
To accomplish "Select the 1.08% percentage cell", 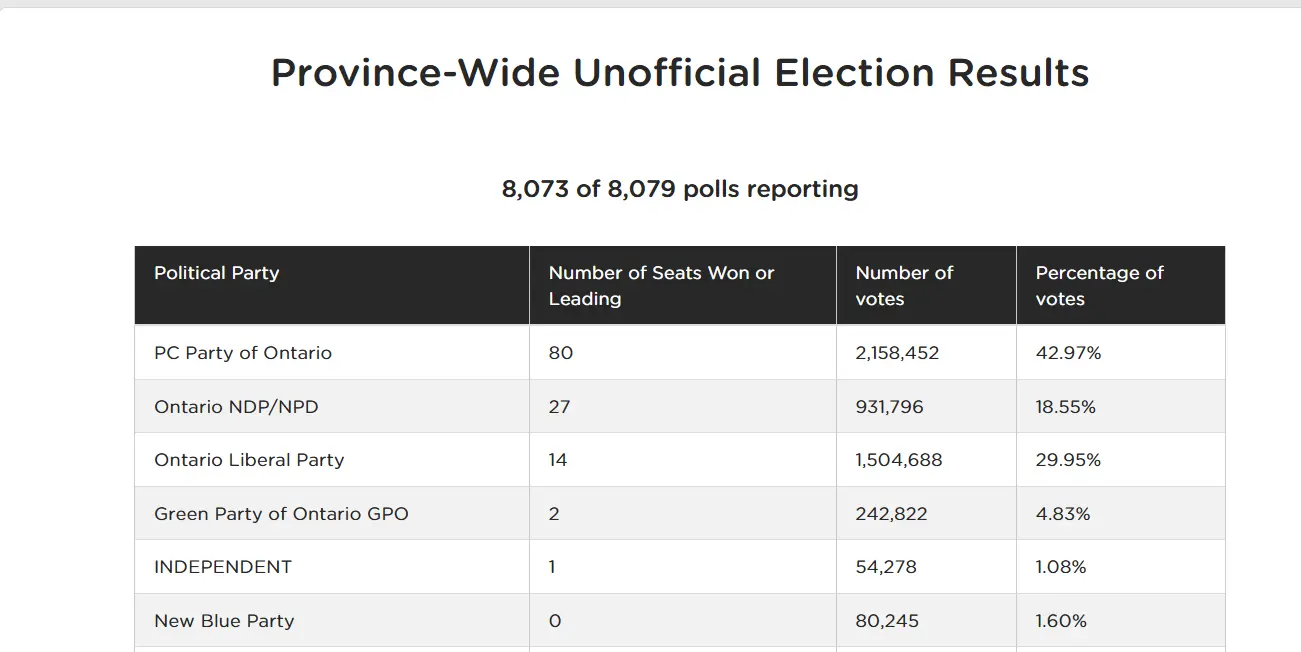I will (1061, 567).
